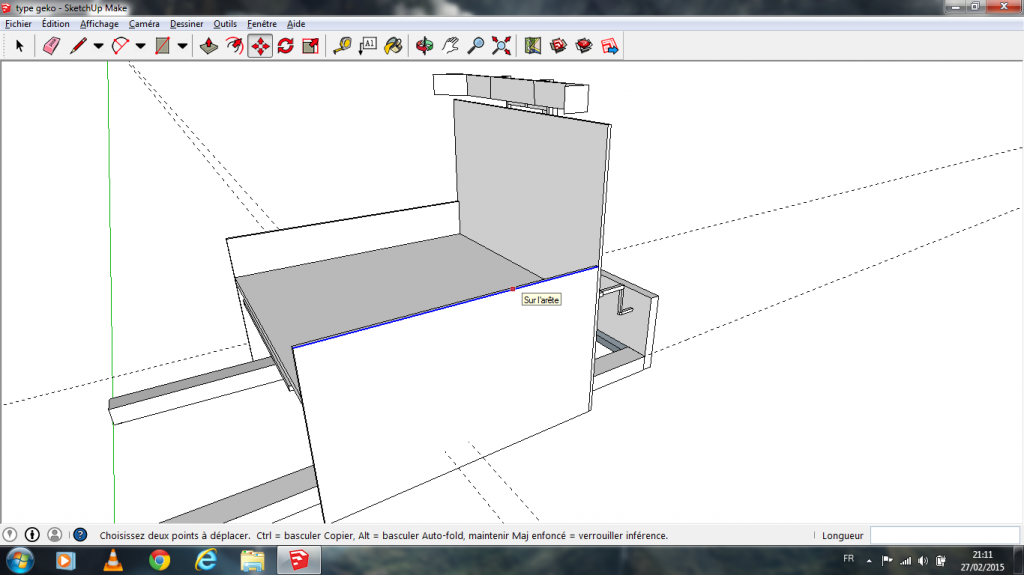
Task: Open the Dessiner menu
Action: 187,24
